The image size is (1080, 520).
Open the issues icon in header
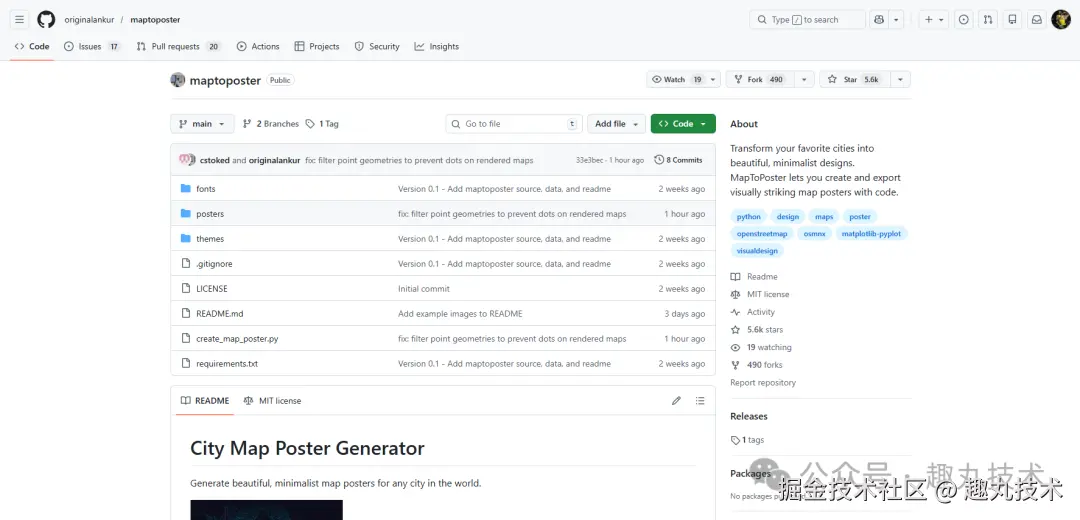click(964, 20)
